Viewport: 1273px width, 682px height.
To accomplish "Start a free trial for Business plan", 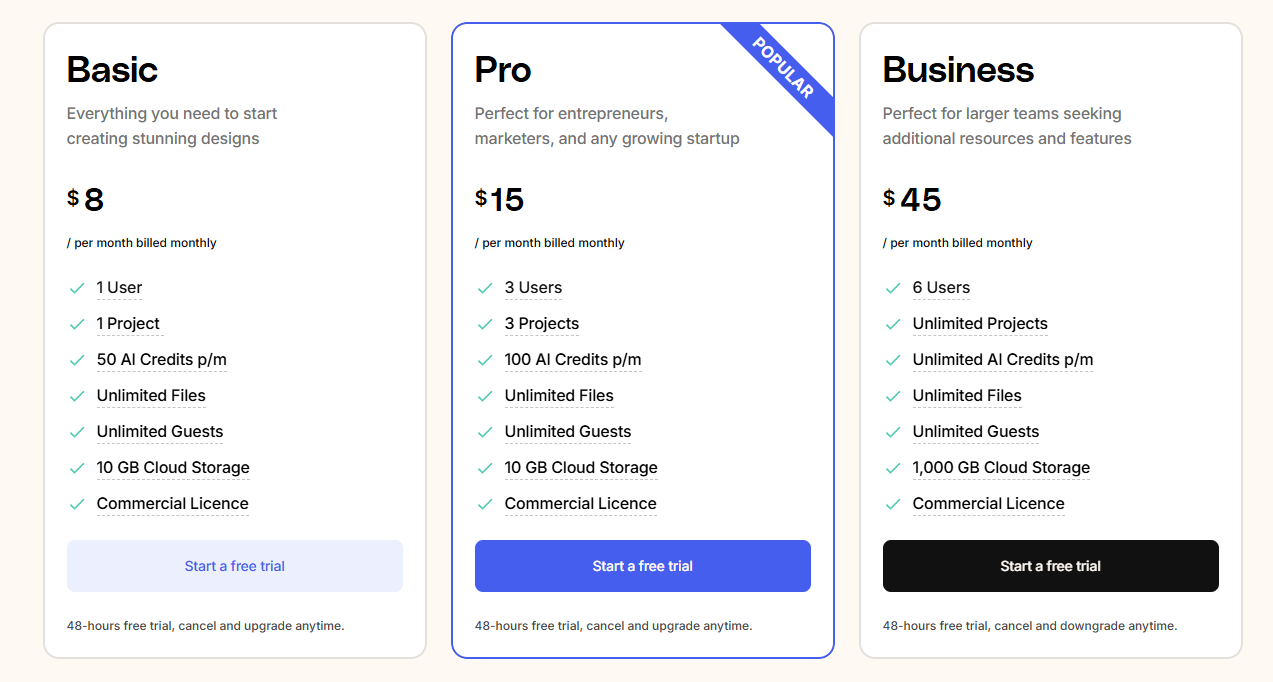I will (x=1051, y=566).
